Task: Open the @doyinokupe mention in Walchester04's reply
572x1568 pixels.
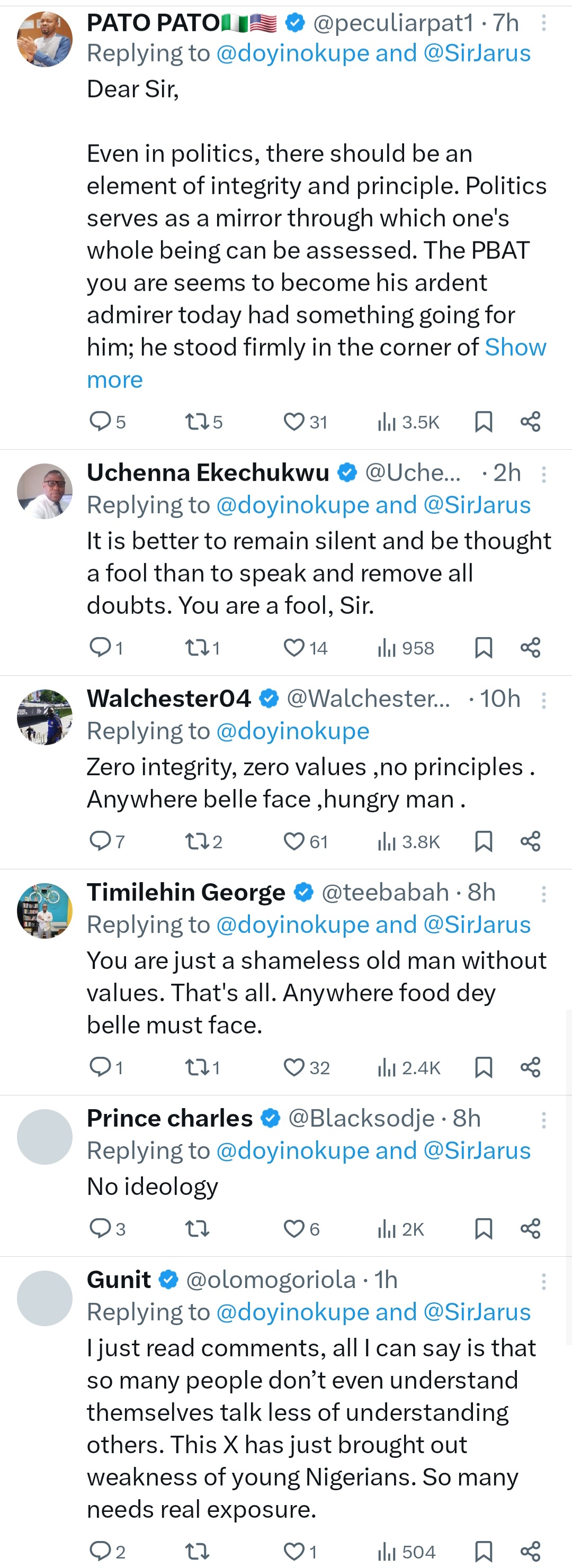Action: coord(293,731)
